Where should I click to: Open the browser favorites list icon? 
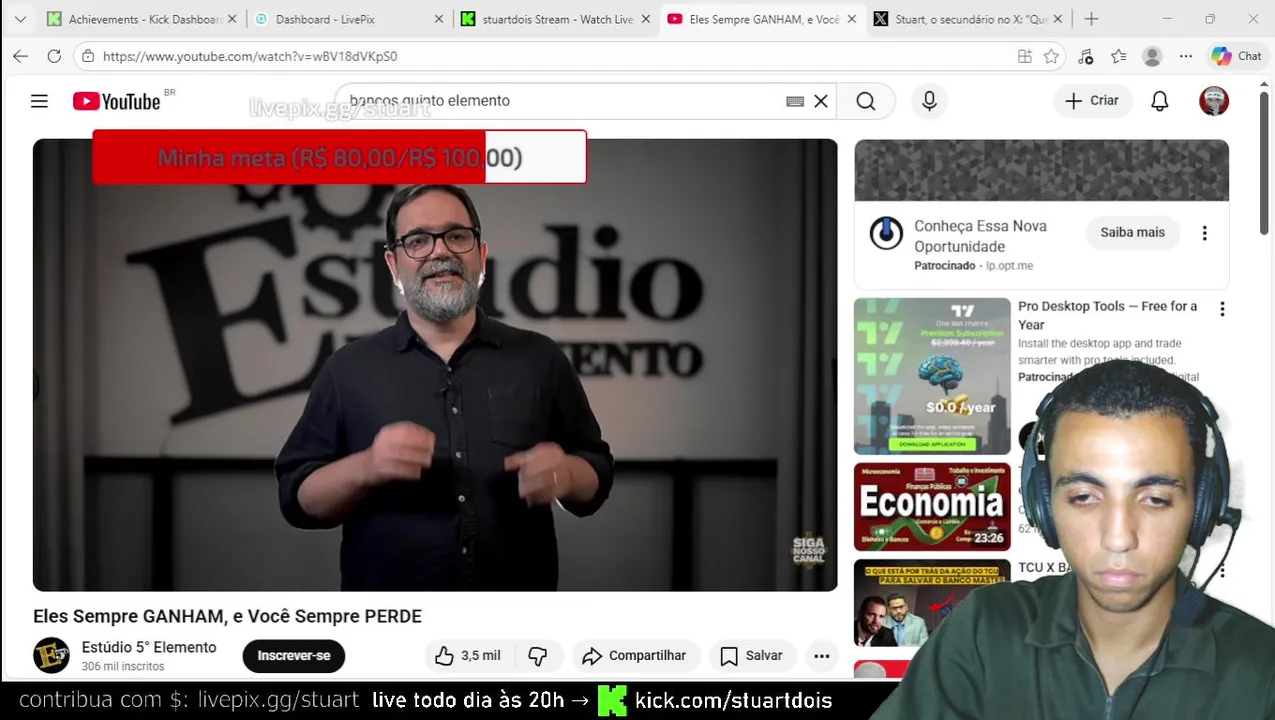click(x=1119, y=57)
